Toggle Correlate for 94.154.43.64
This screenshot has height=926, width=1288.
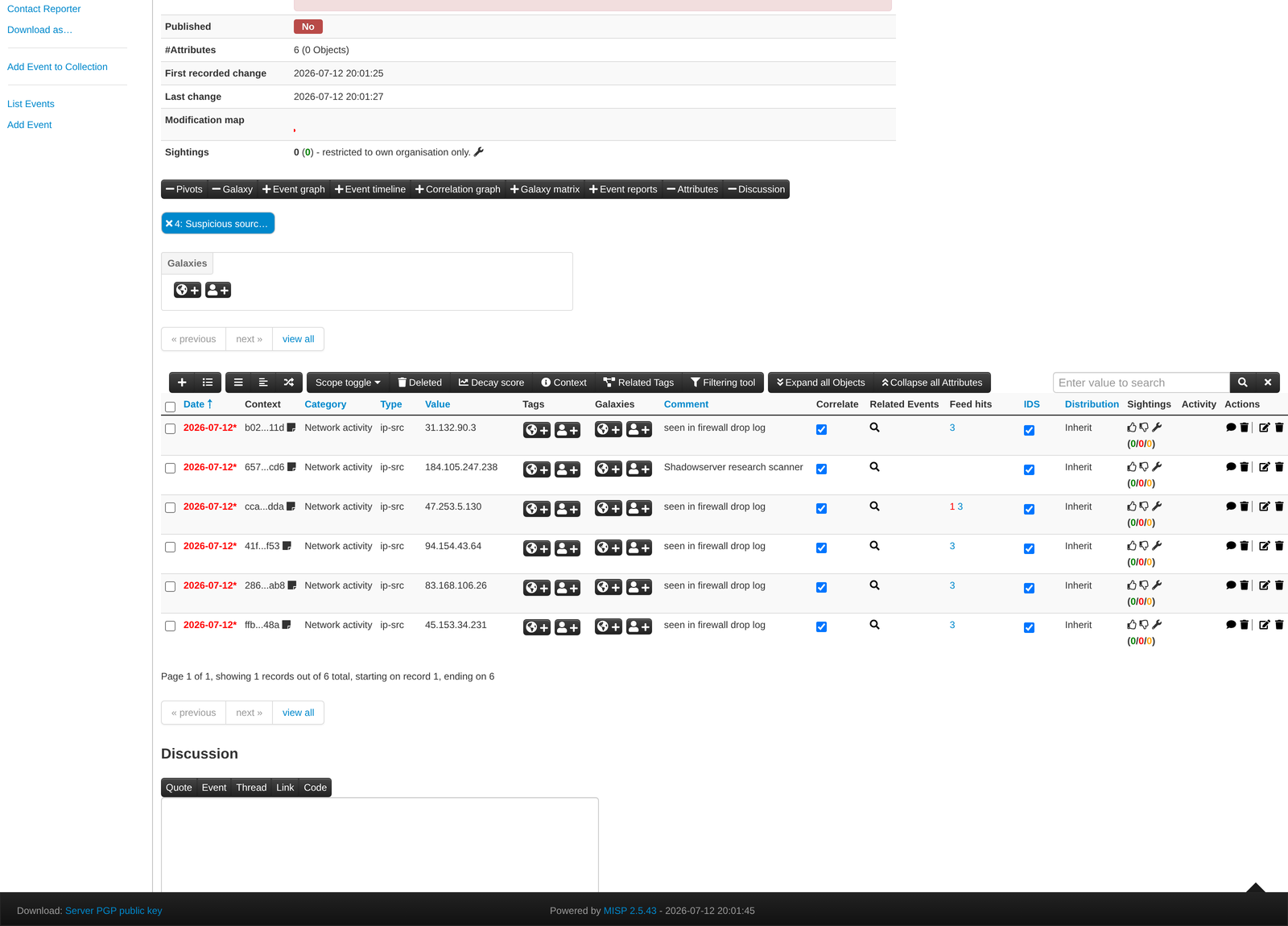821,548
